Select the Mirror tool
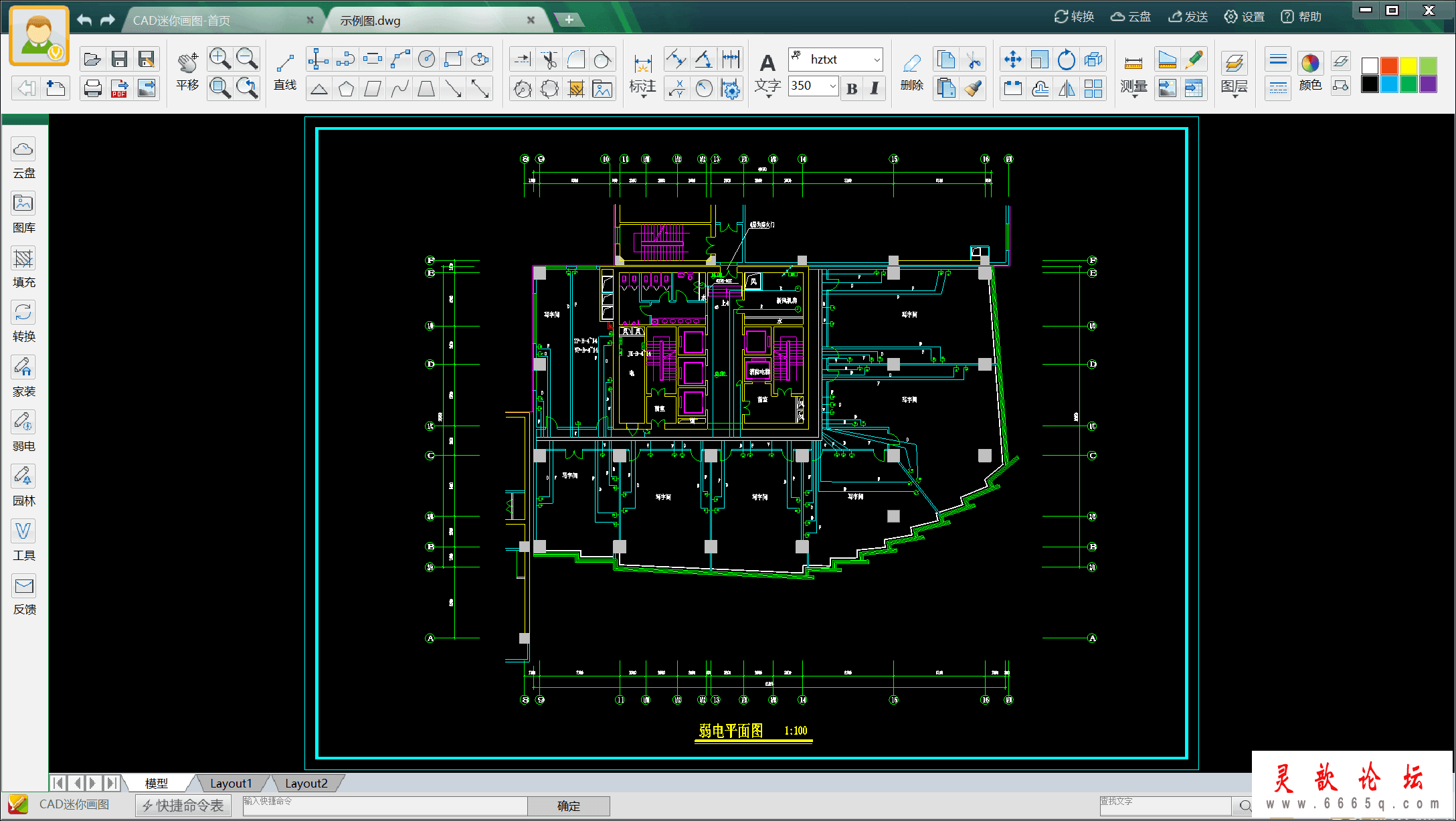The height and width of the screenshot is (821, 1456). 1067,88
